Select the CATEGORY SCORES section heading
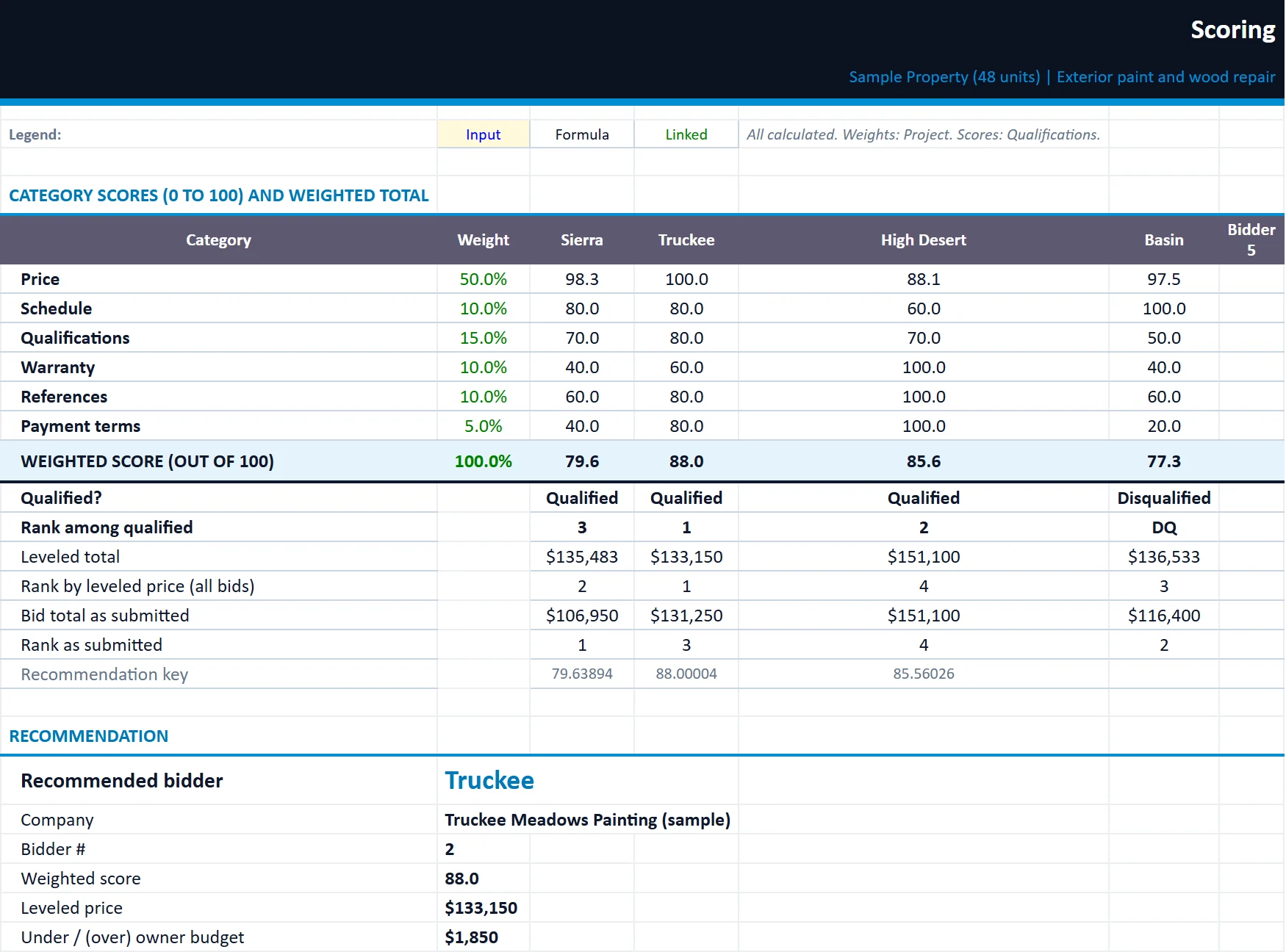The height and width of the screenshot is (952, 1286). click(x=218, y=195)
